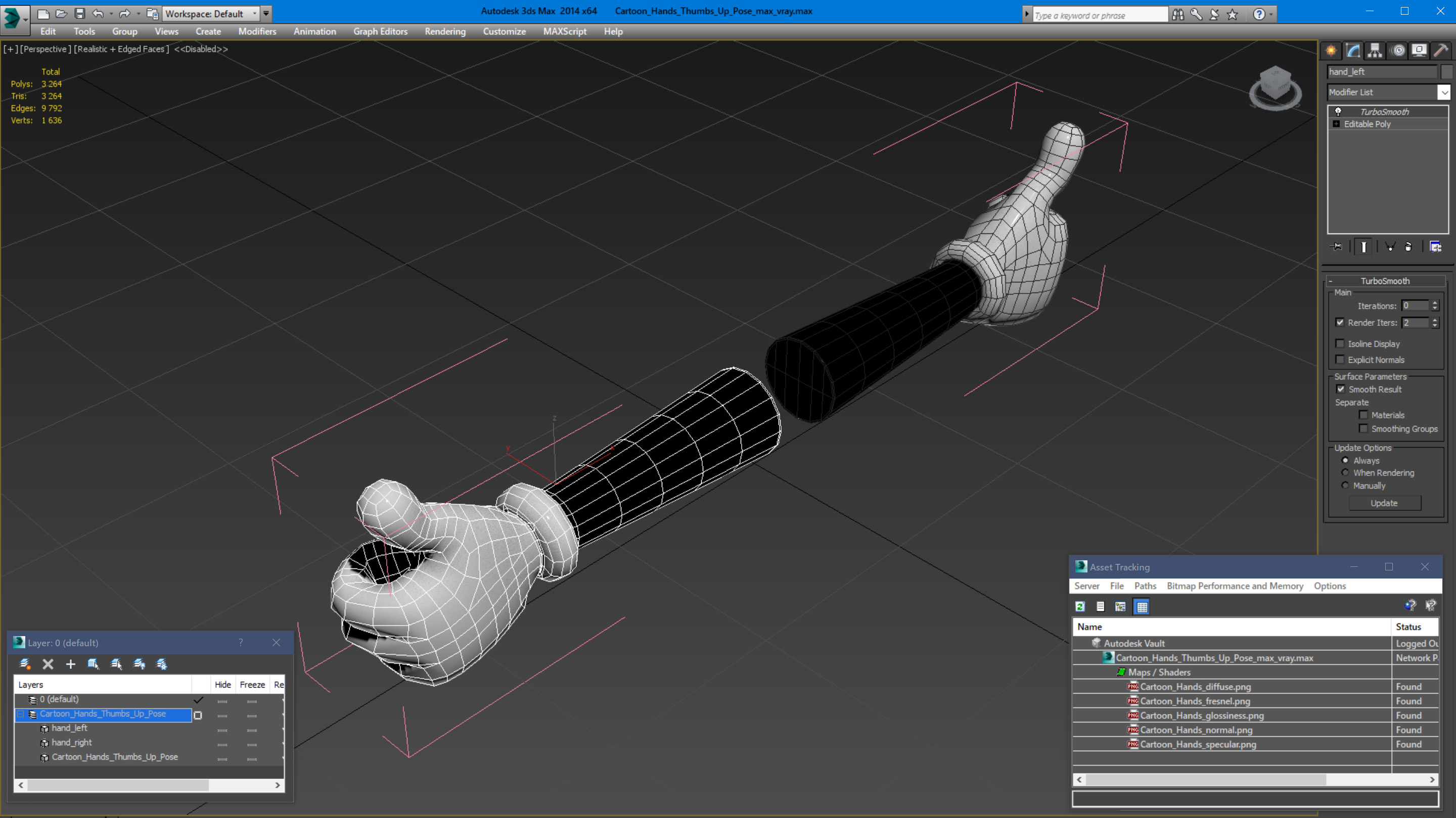Image resolution: width=1456 pixels, height=818 pixels.
Task: Click the ViewCube in the viewport
Action: 1275,86
